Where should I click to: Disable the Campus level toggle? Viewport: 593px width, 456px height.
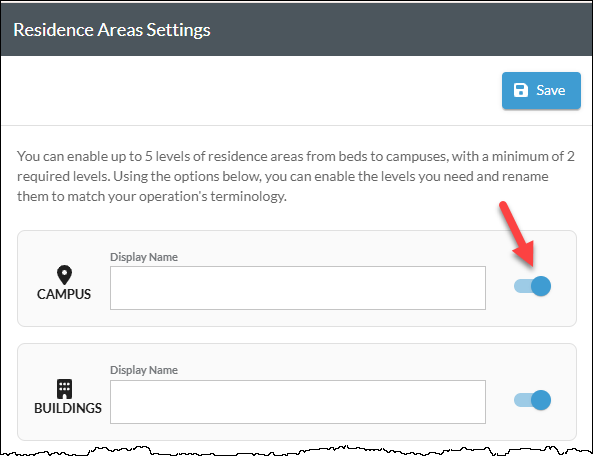pyautogui.click(x=532, y=286)
